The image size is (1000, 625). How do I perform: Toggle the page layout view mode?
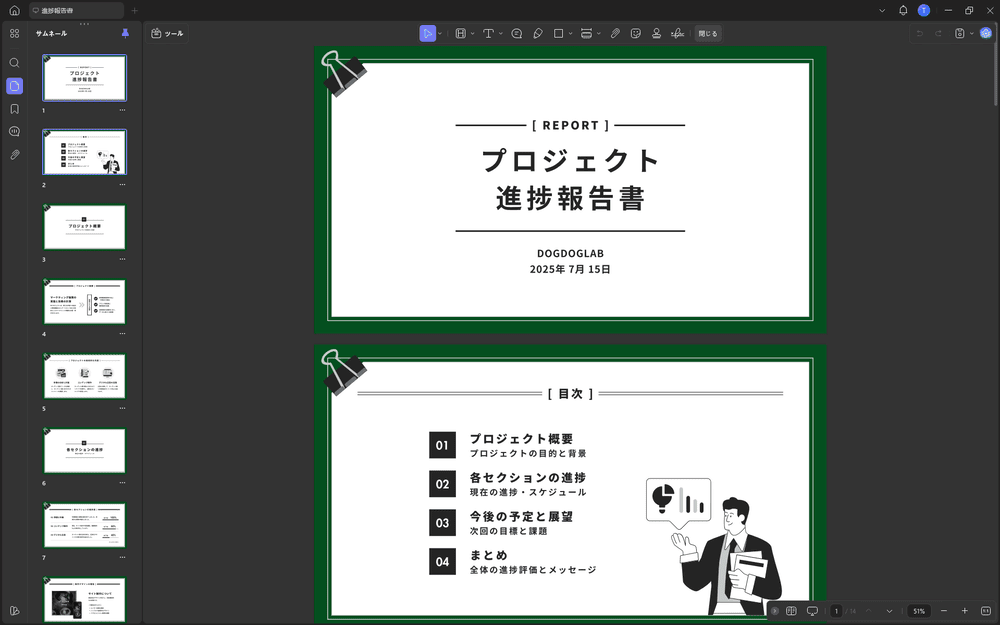click(791, 611)
